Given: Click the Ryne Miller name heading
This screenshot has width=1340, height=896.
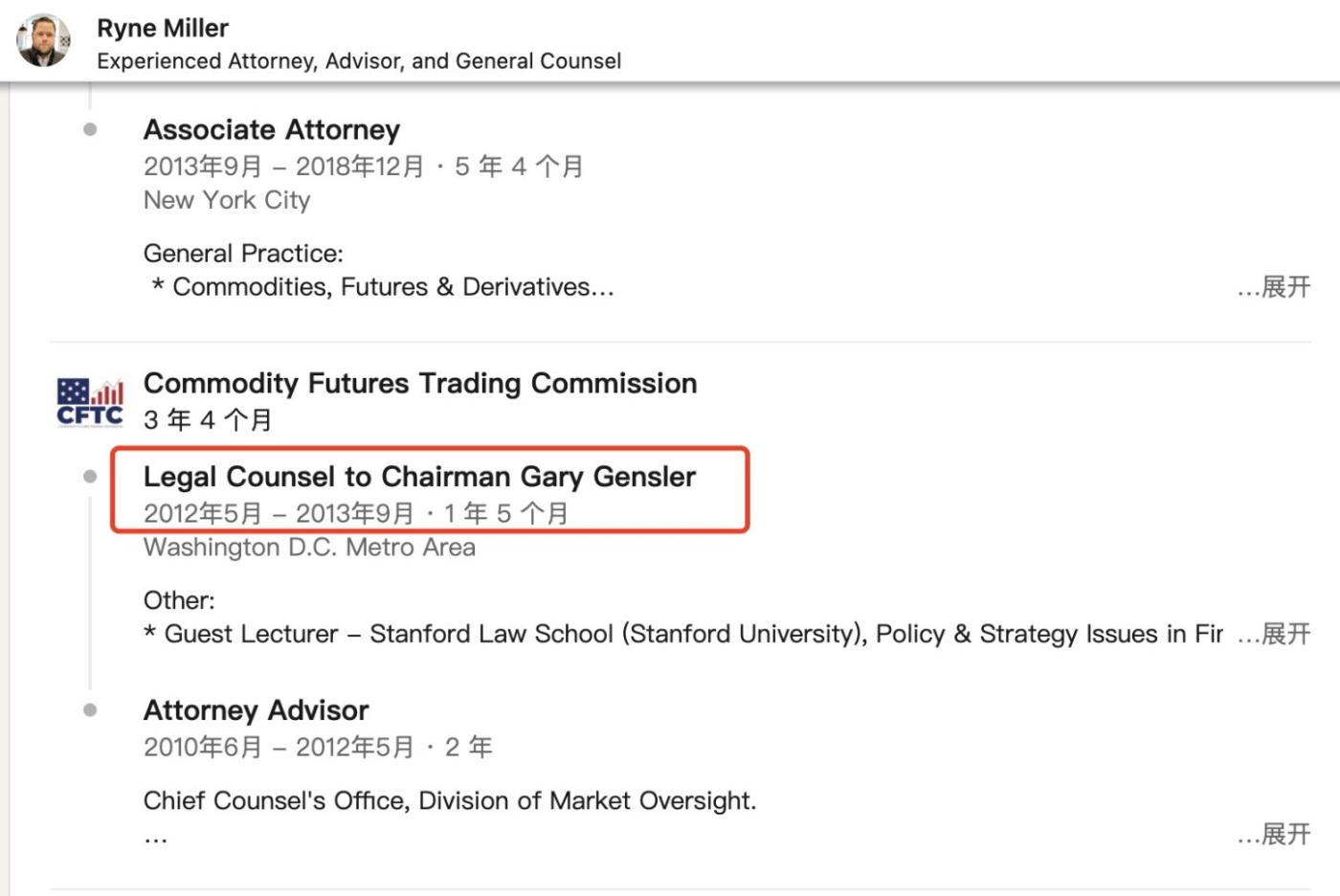Looking at the screenshot, I should coord(163,29).
